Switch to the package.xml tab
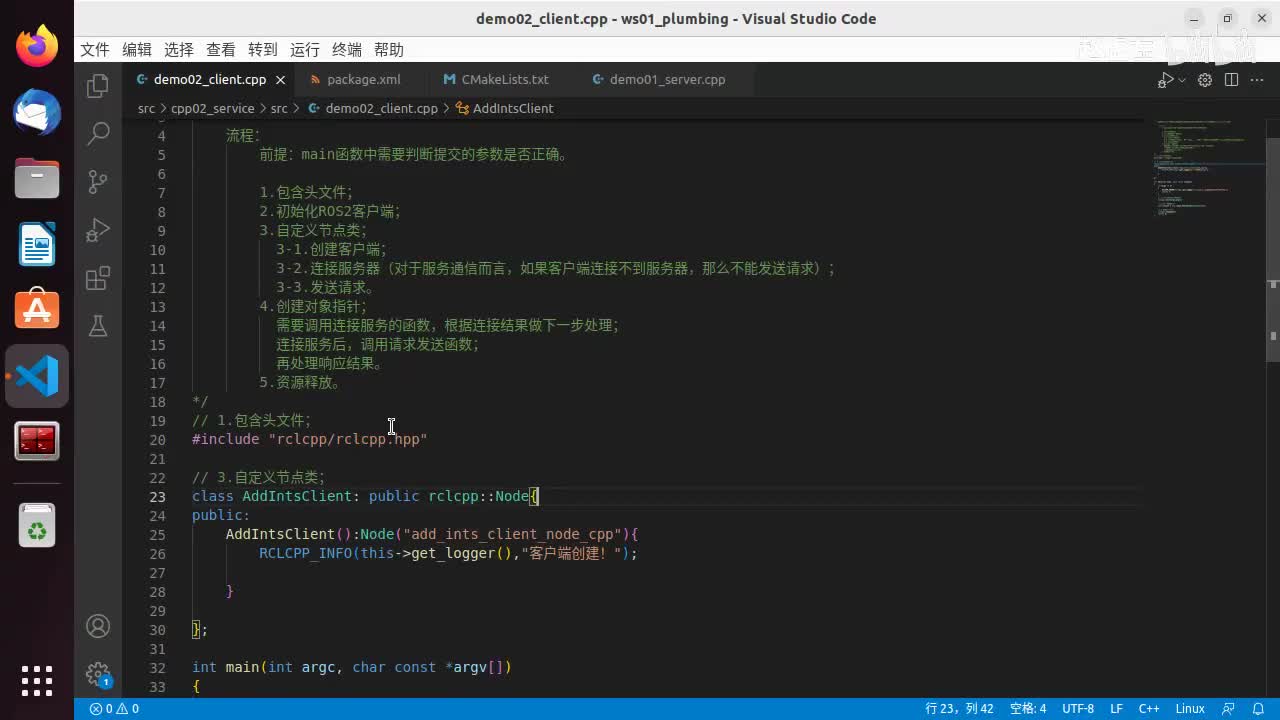This screenshot has height=720, width=1280. [363, 80]
